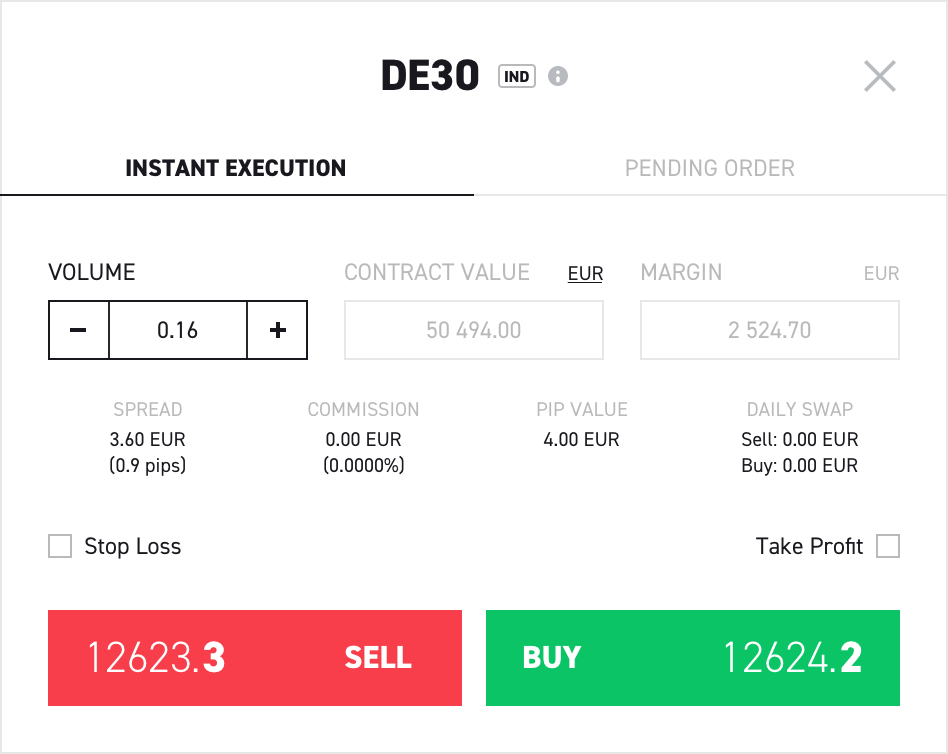Click the info icon next to DE30
The image size is (948, 754).
click(x=558, y=76)
